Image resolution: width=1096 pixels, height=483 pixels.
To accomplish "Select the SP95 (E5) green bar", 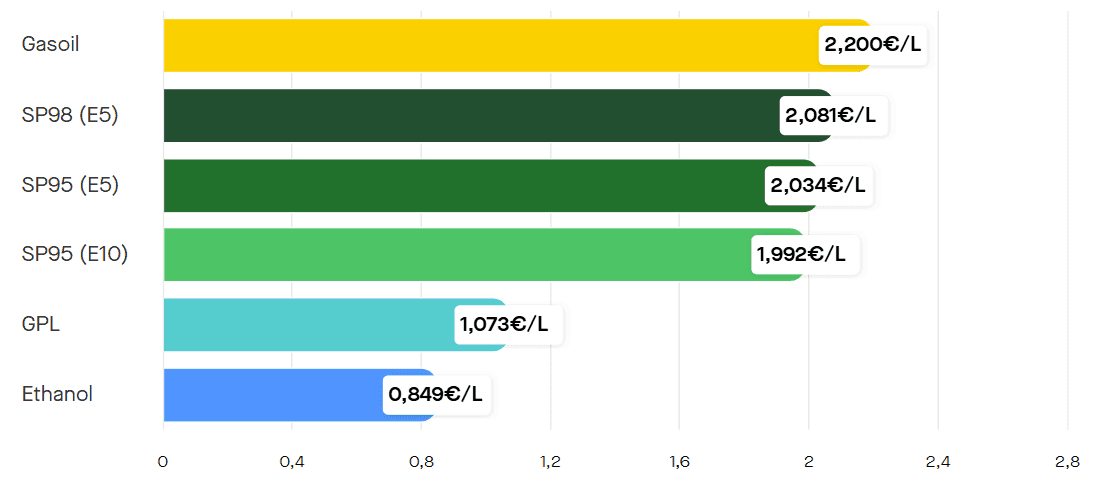I will click(x=462, y=185).
